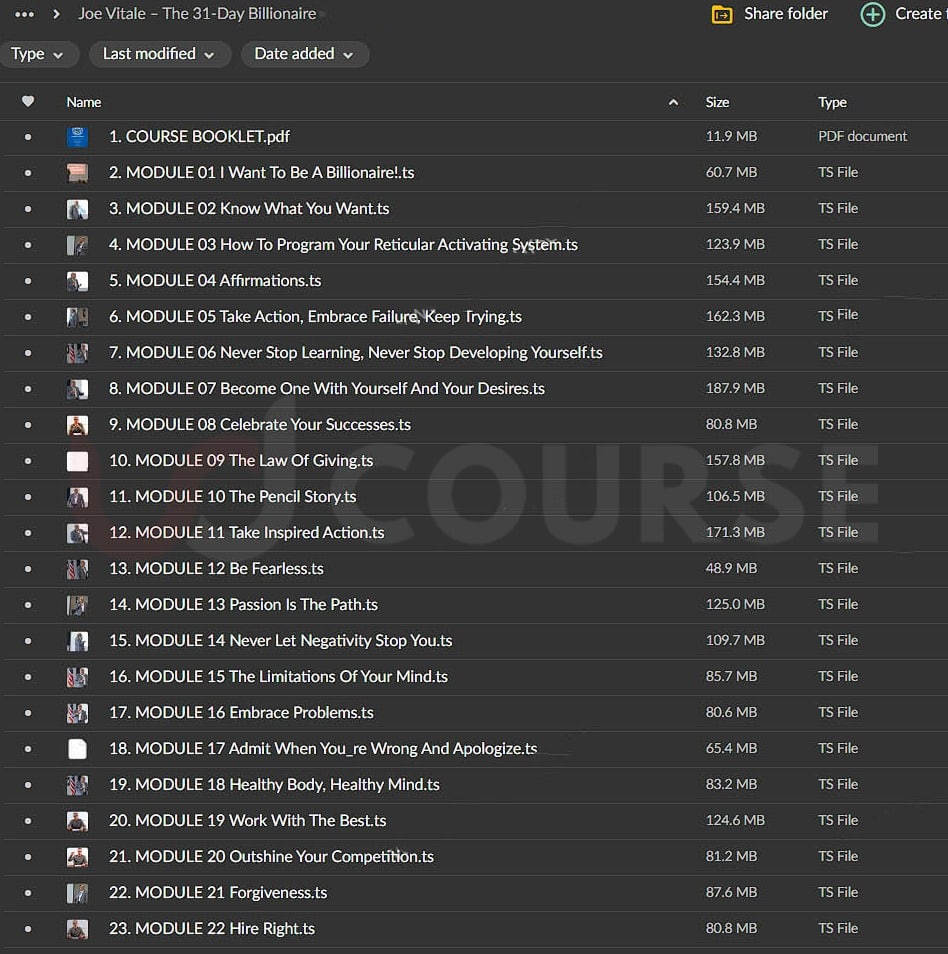
Task: Toggle favorite dot for MODULE 02 Know What You Want
Action: coord(28,209)
